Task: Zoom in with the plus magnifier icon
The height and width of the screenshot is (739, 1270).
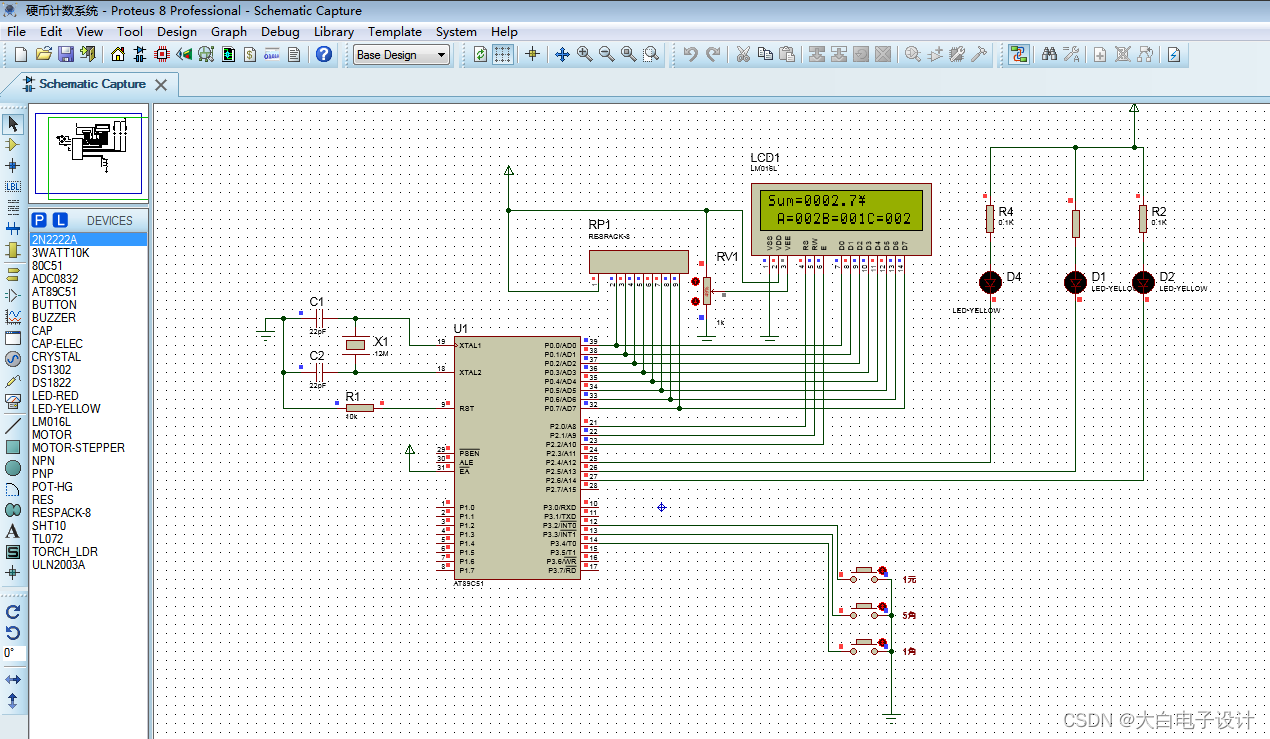Action: [x=584, y=54]
